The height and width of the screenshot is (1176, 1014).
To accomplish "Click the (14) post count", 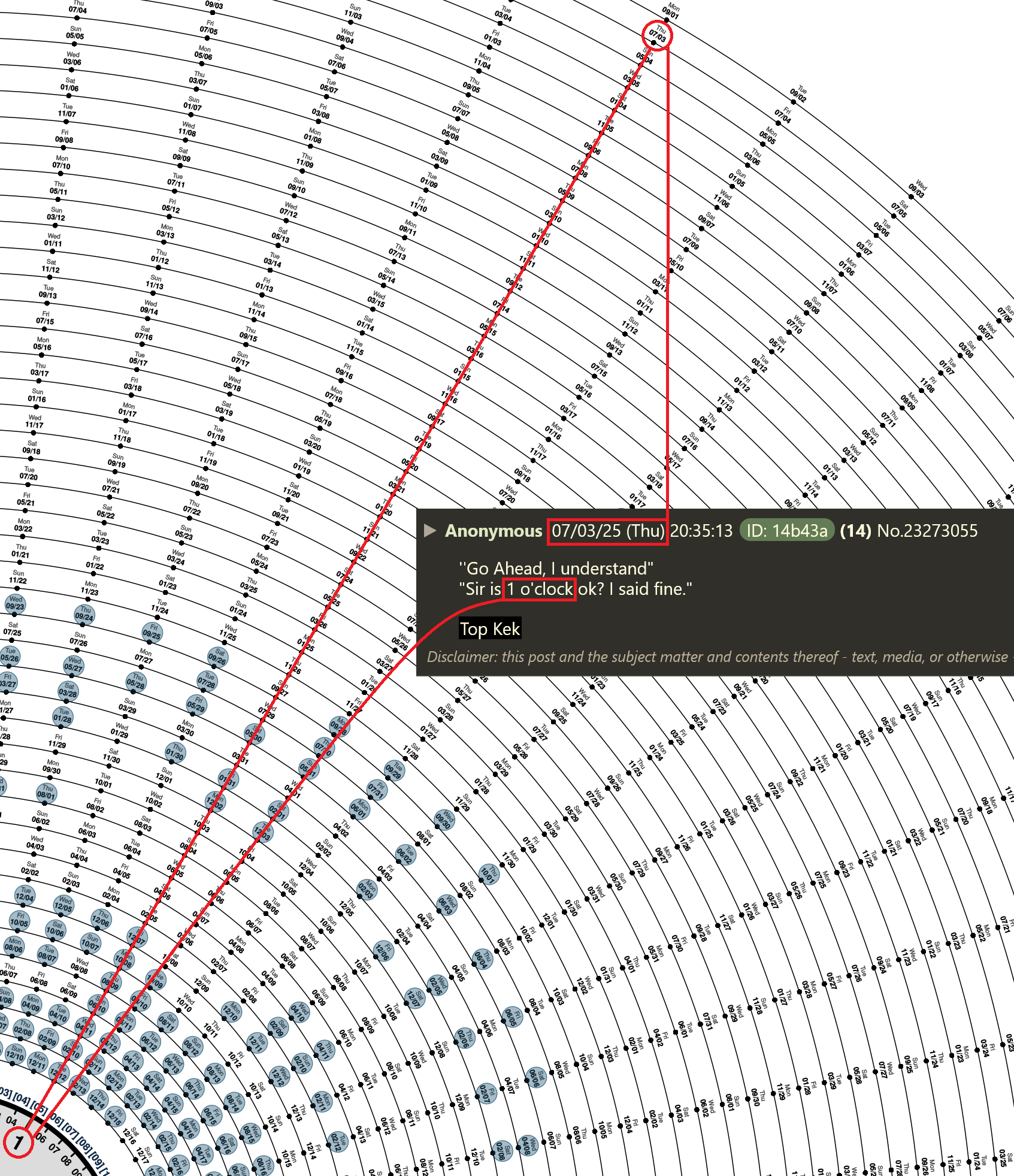I will [x=855, y=531].
